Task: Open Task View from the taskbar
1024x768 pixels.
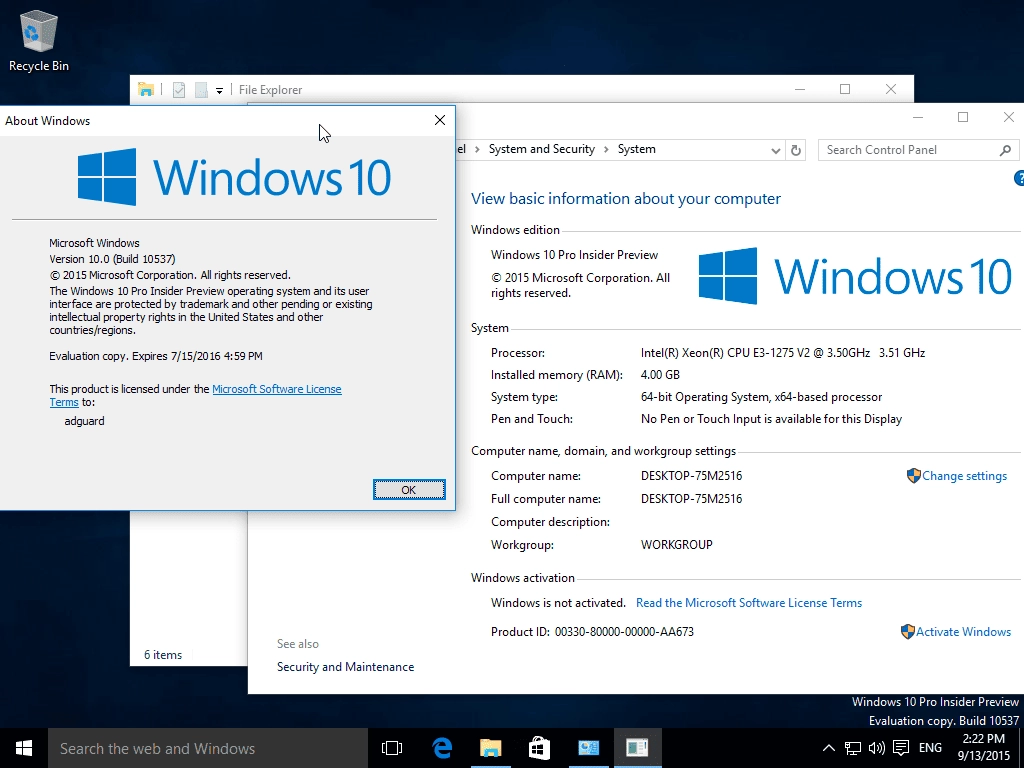Action: tap(392, 748)
